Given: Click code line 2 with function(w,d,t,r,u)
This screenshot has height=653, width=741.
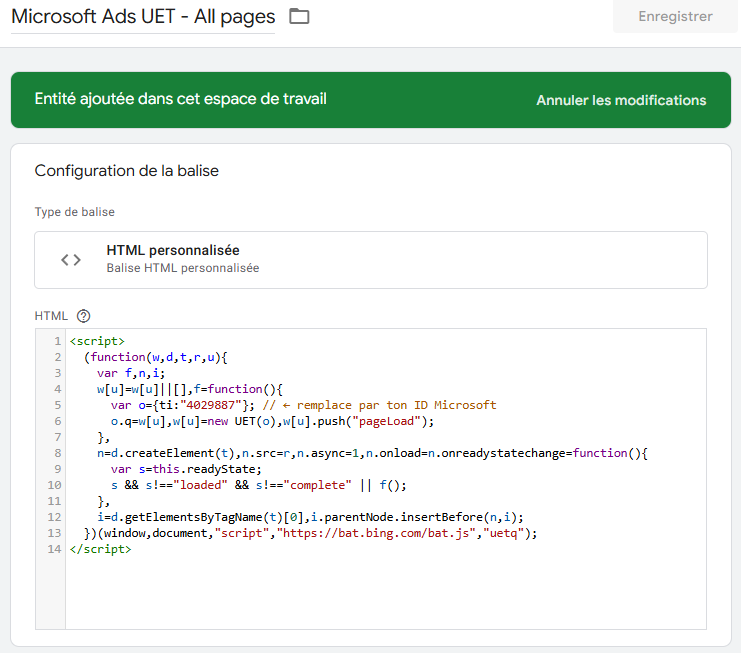Looking at the screenshot, I should pyautogui.click(x=155, y=357).
